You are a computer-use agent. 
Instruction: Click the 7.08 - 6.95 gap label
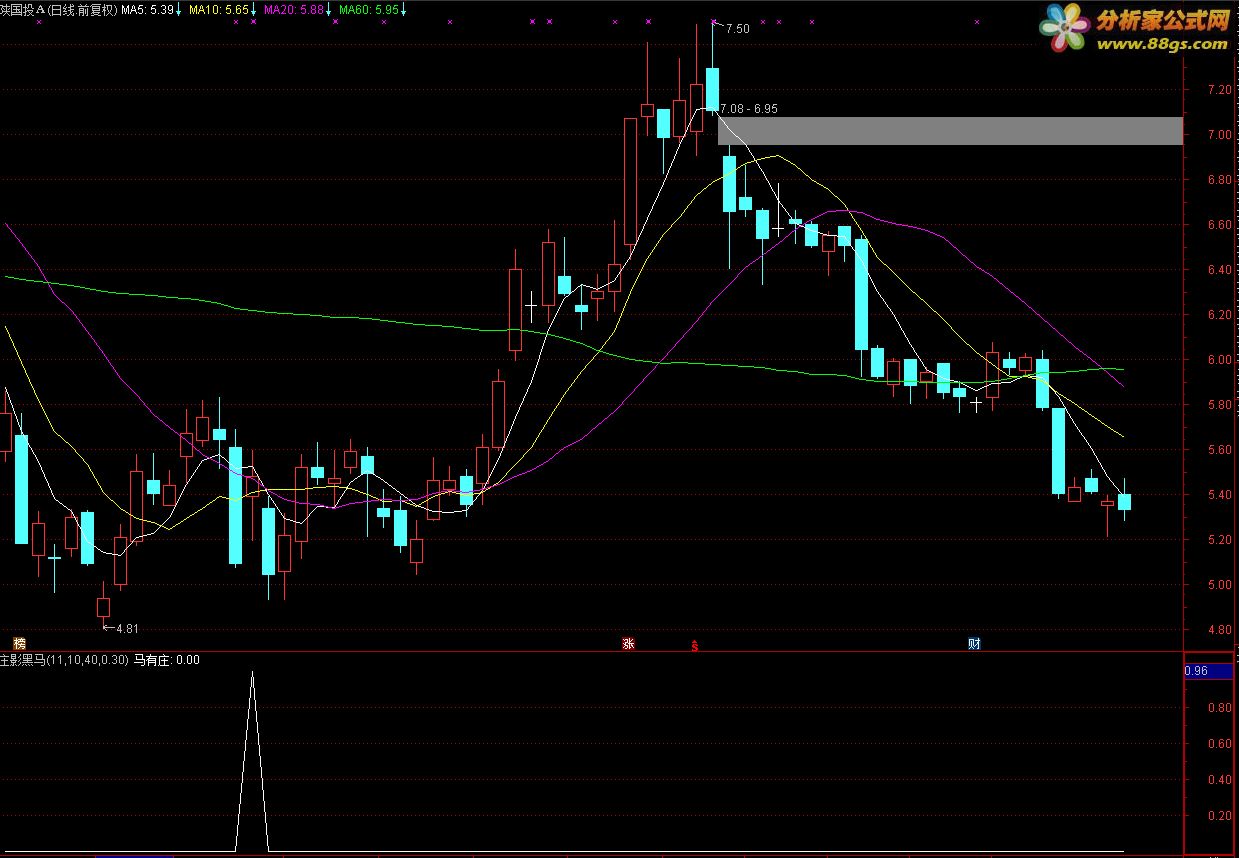click(x=748, y=108)
